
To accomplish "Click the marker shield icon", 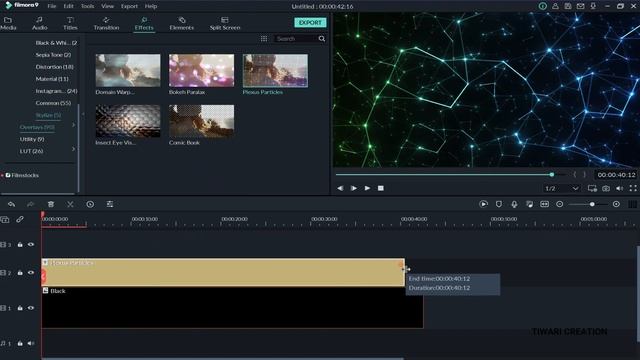I will click(499, 204).
